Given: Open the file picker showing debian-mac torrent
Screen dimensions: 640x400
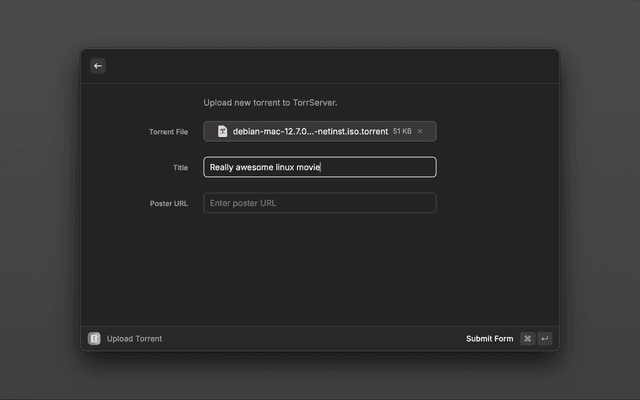Looking at the screenshot, I should [310, 131].
